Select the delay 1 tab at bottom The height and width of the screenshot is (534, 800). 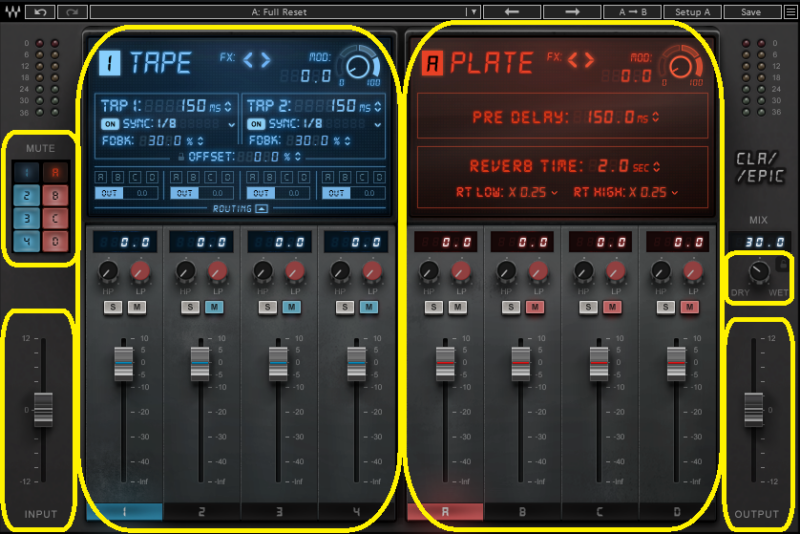(123, 513)
